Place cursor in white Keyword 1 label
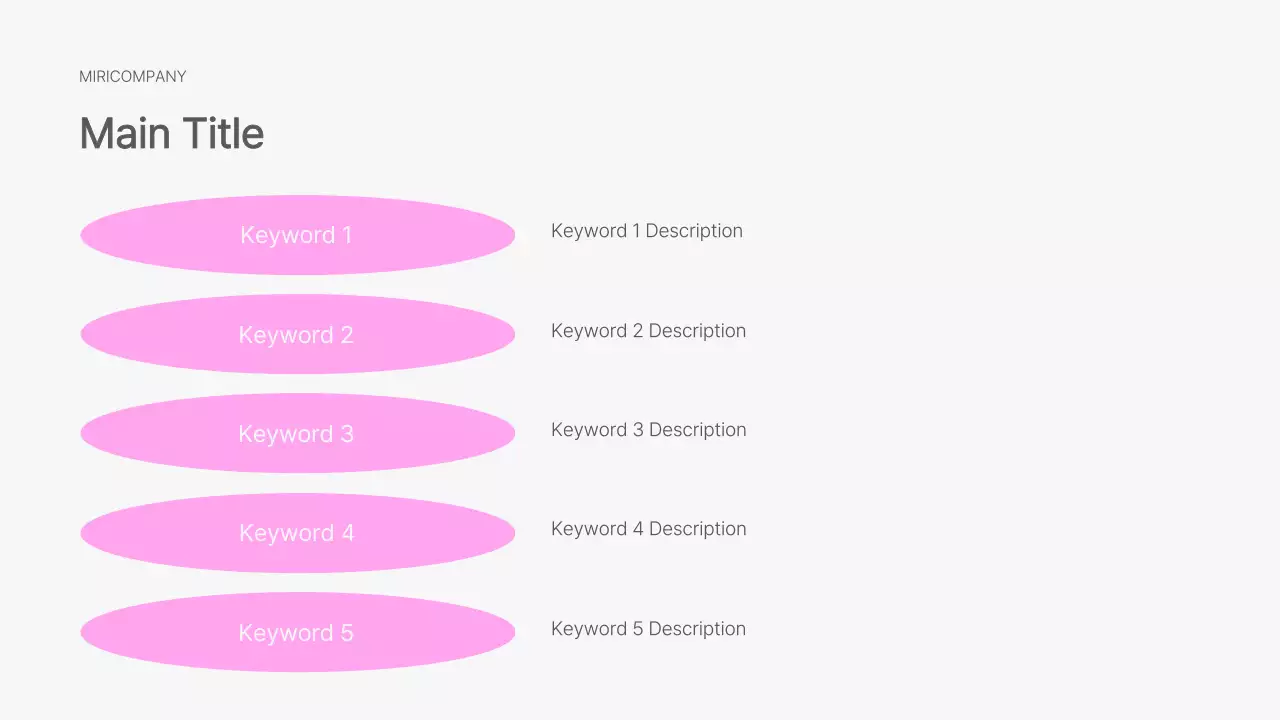Screen dimensions: 1280x720 (x=296, y=235)
